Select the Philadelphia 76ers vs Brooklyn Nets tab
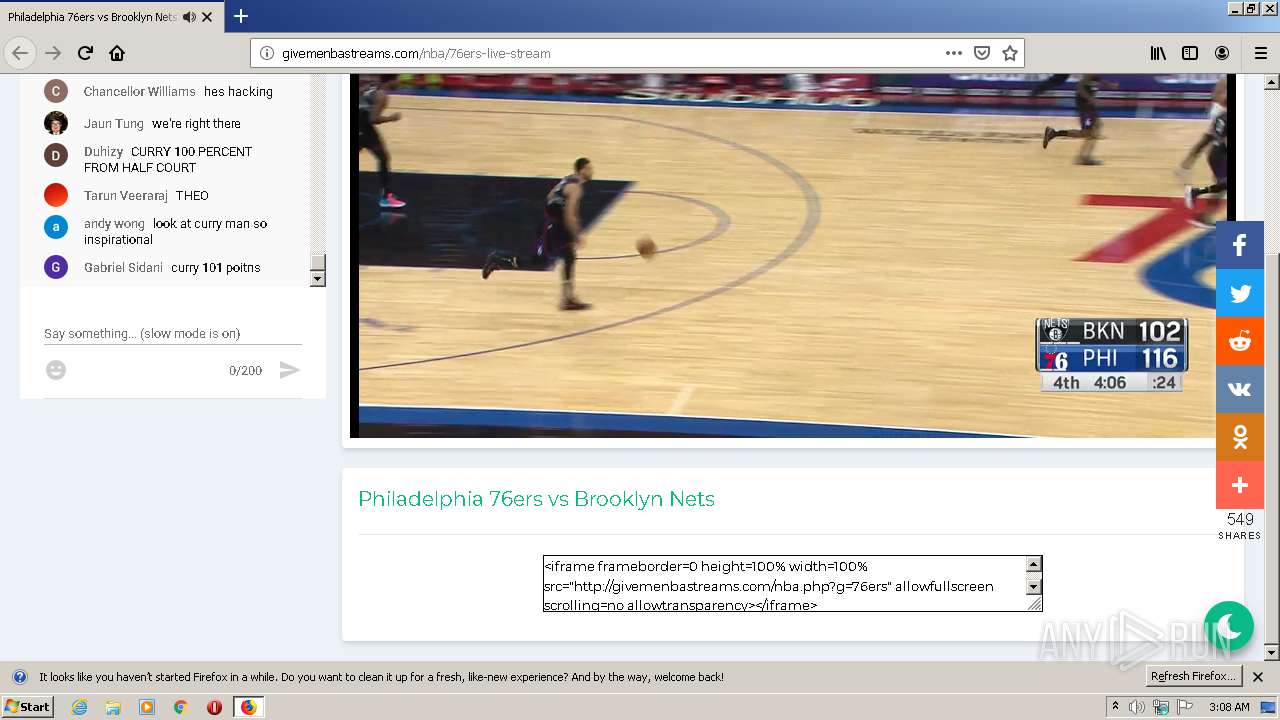Screen dimensions: 1280x720 coord(111,17)
